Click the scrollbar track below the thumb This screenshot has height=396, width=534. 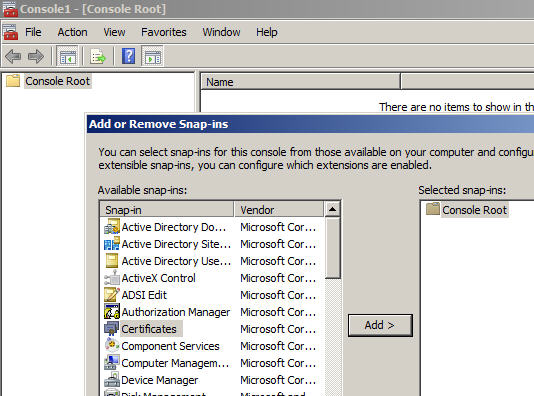coord(332,337)
